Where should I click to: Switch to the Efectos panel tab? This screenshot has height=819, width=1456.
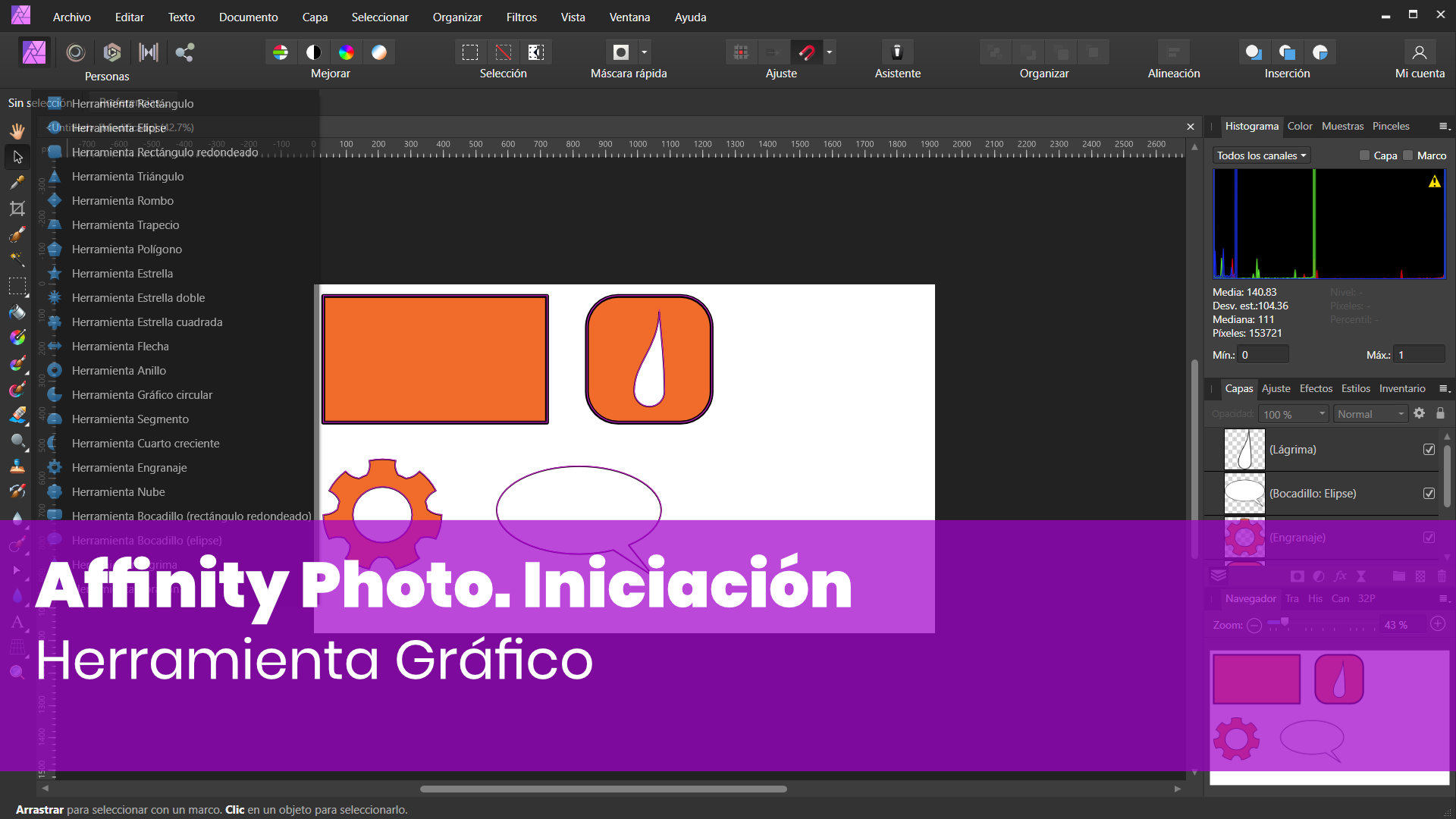point(1316,388)
